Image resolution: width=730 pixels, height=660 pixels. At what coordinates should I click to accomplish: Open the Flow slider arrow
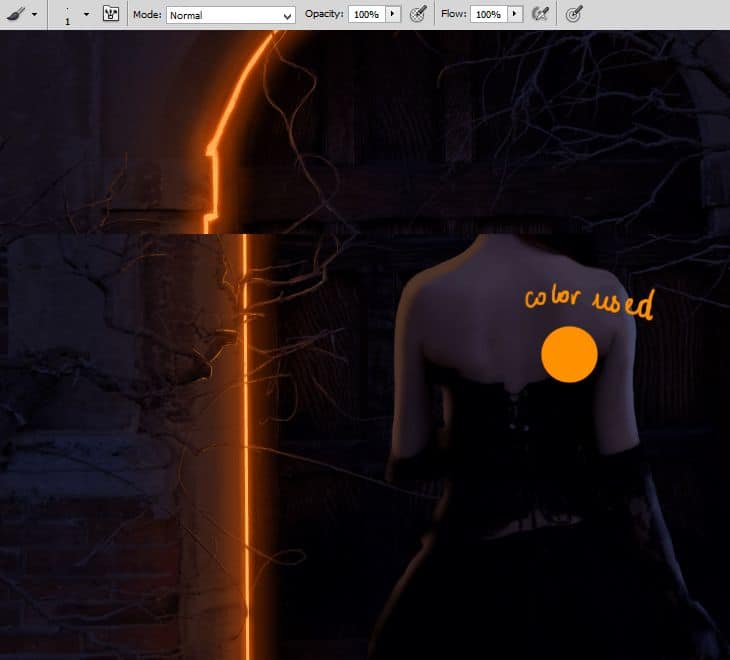tap(514, 14)
